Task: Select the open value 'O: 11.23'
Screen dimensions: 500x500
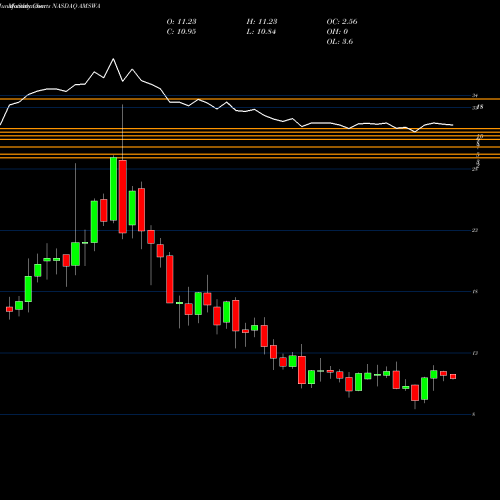Action: (x=181, y=22)
